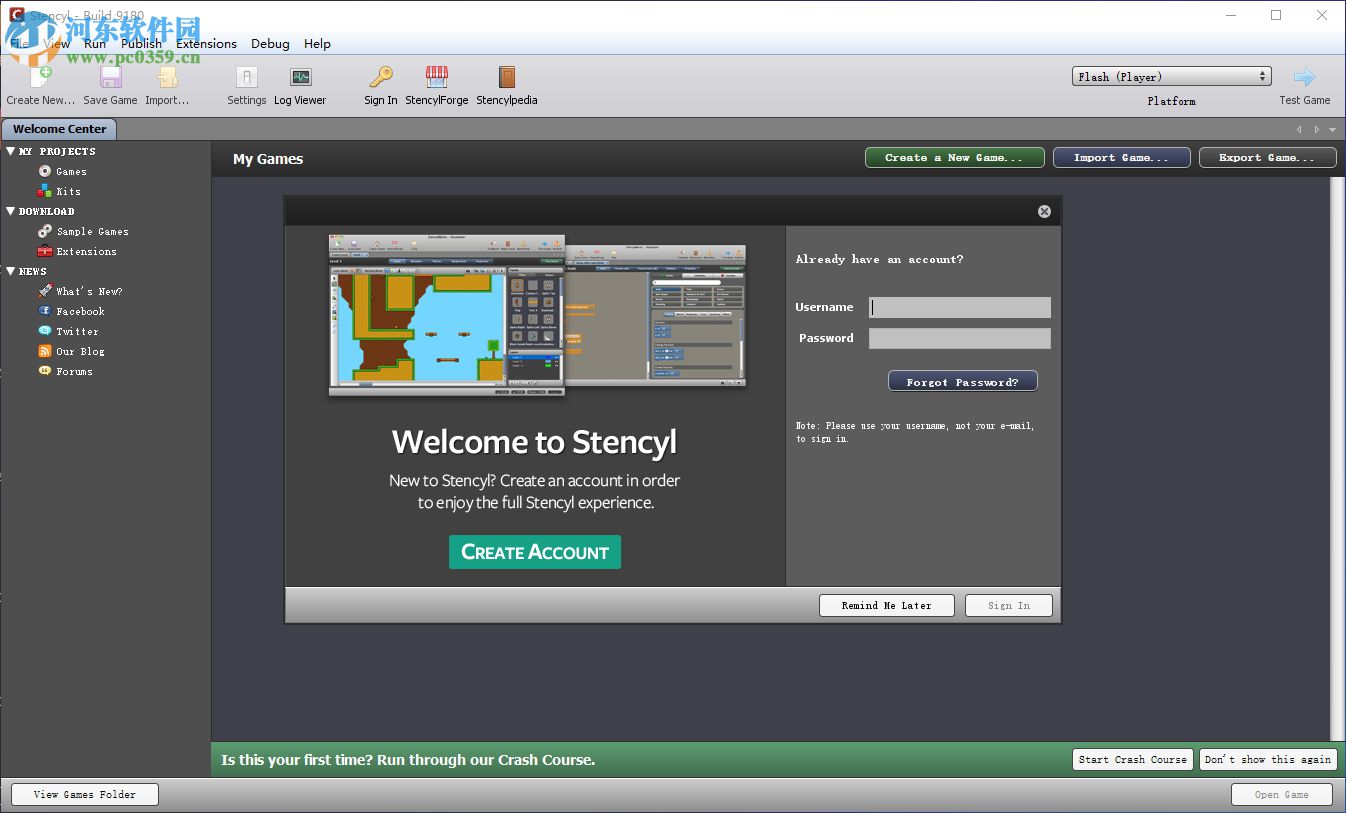Open the Extensions menu
Screen dimensions: 1346x813
point(206,44)
